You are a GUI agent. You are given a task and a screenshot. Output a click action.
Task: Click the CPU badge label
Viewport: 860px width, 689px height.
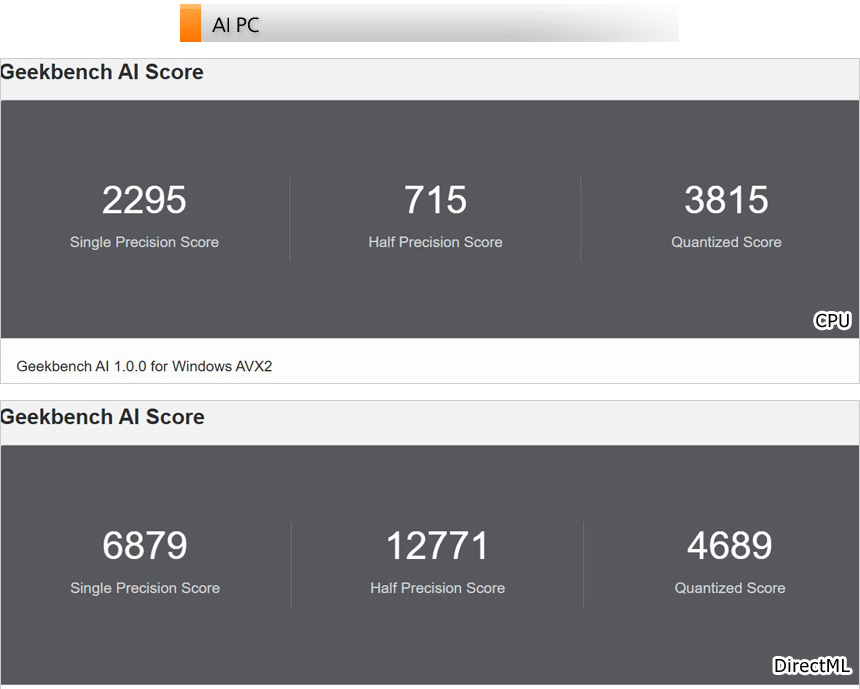tap(832, 320)
